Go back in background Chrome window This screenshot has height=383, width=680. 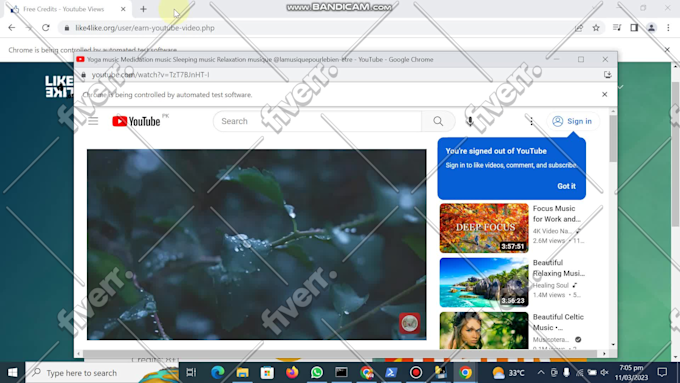(12, 28)
